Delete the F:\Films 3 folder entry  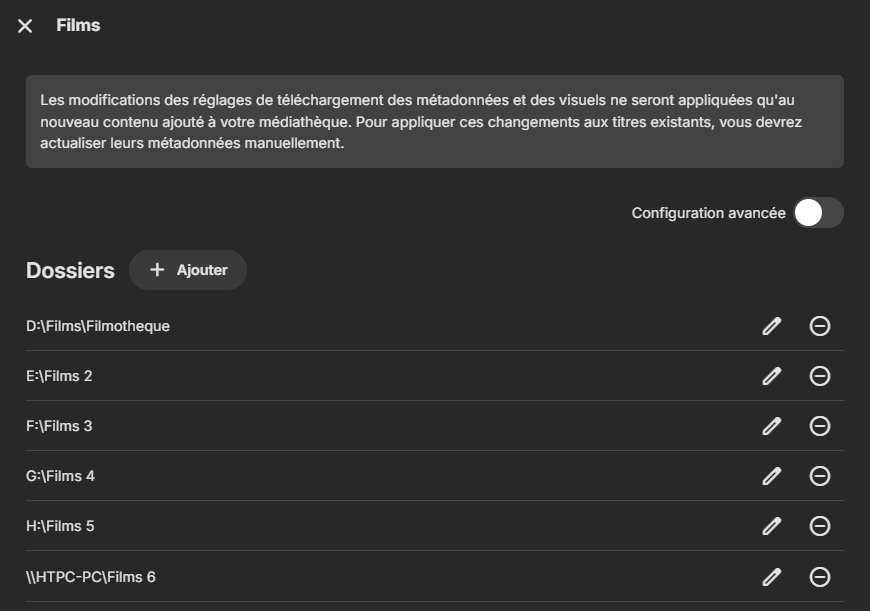tap(819, 426)
